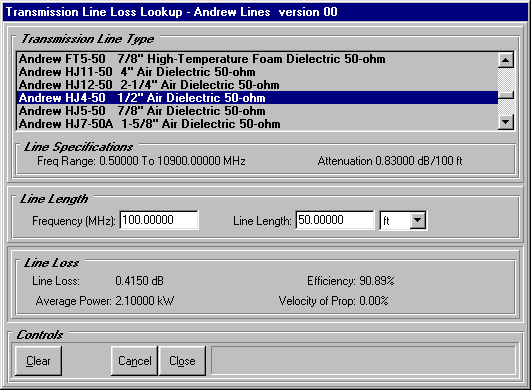Image resolution: width=531 pixels, height=390 pixels.
Task: Select Andrew HJ5-50 7/8" Air Dielectric line
Action: 257,111
